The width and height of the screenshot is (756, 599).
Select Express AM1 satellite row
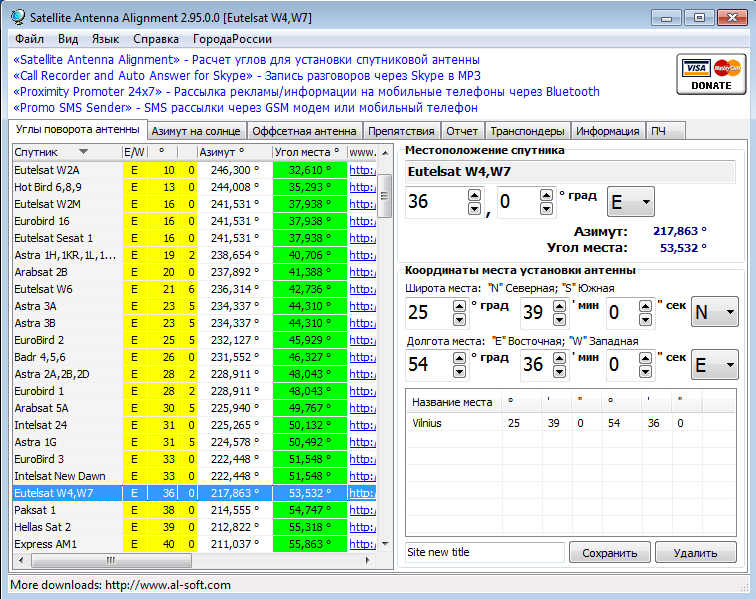(195, 544)
